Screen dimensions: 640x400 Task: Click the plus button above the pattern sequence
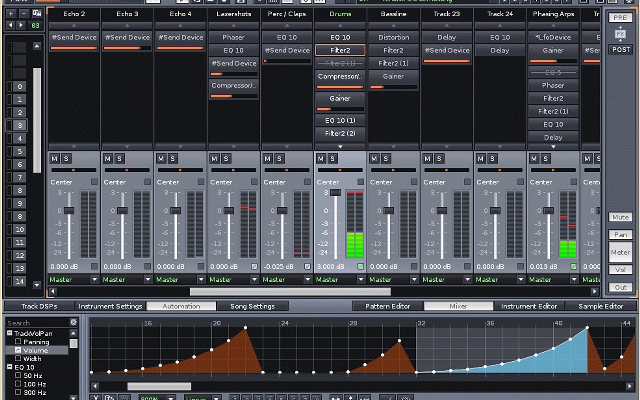pos(11,13)
